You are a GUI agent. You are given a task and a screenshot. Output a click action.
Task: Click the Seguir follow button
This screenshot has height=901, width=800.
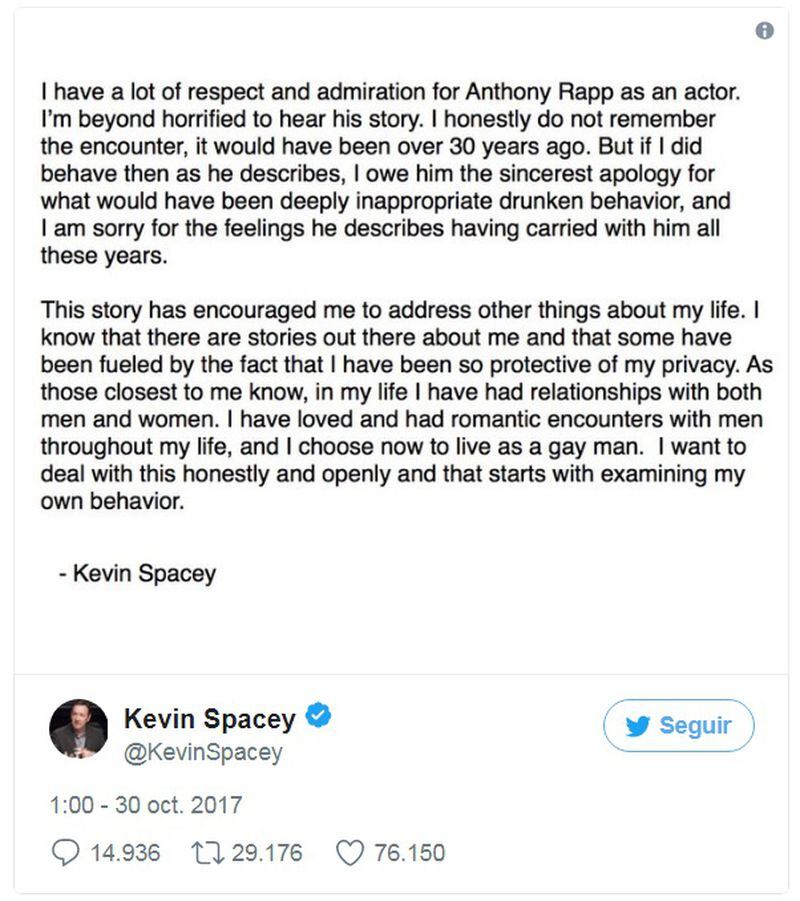click(x=679, y=725)
